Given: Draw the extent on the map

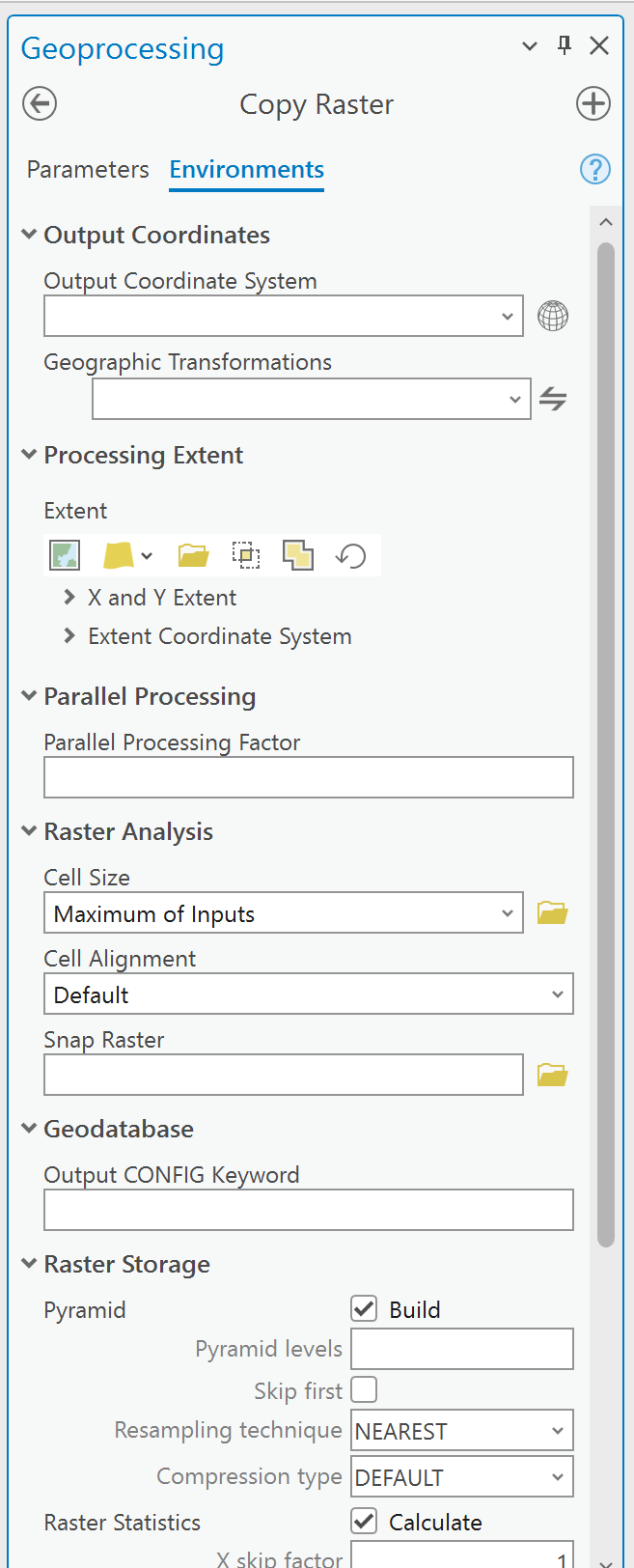Looking at the screenshot, I should (x=246, y=554).
